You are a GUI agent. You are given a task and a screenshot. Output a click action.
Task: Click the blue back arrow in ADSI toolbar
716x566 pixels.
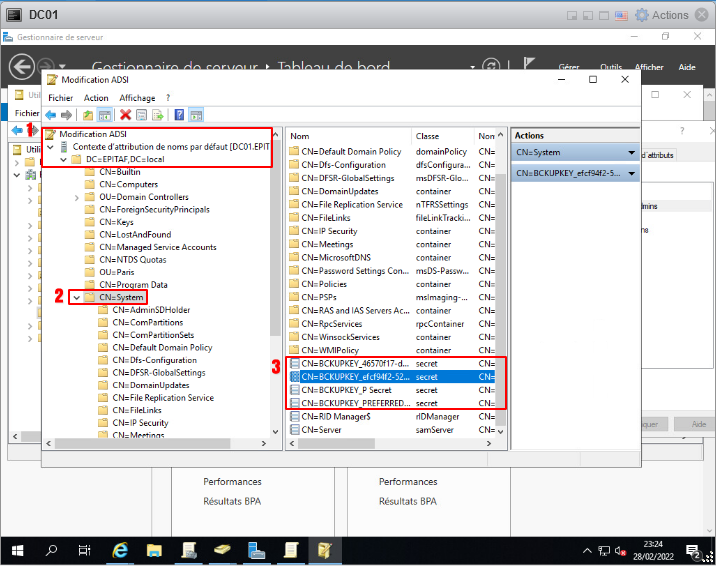pos(51,115)
